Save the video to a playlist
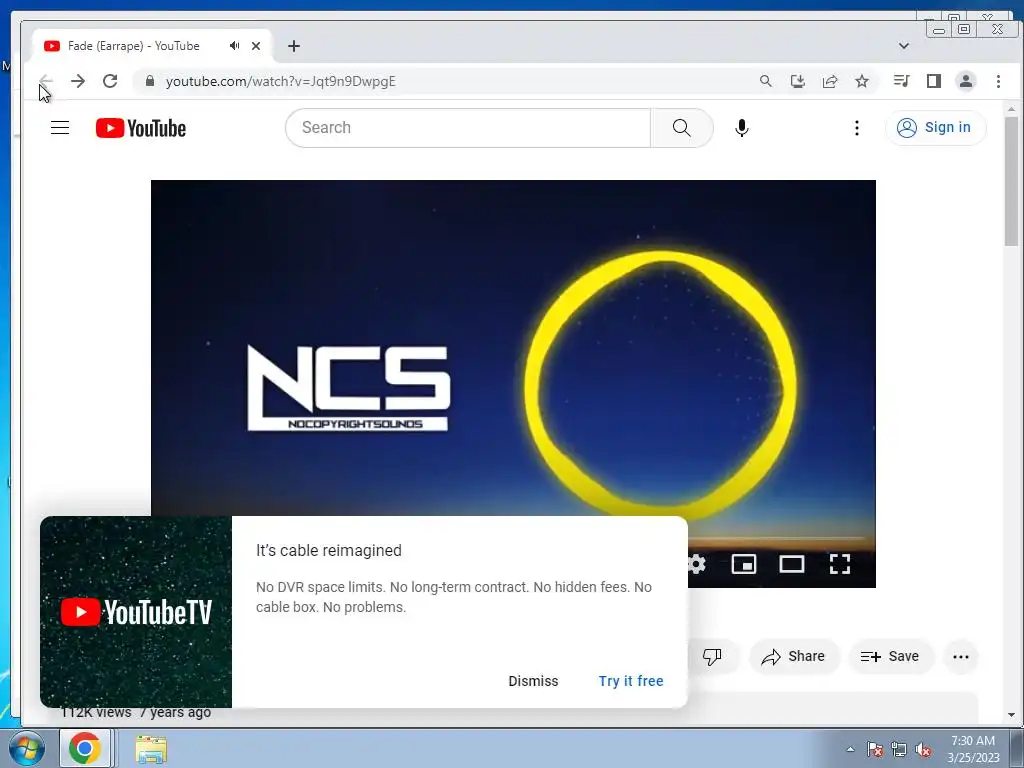Viewport: 1024px width, 768px height. 890,656
